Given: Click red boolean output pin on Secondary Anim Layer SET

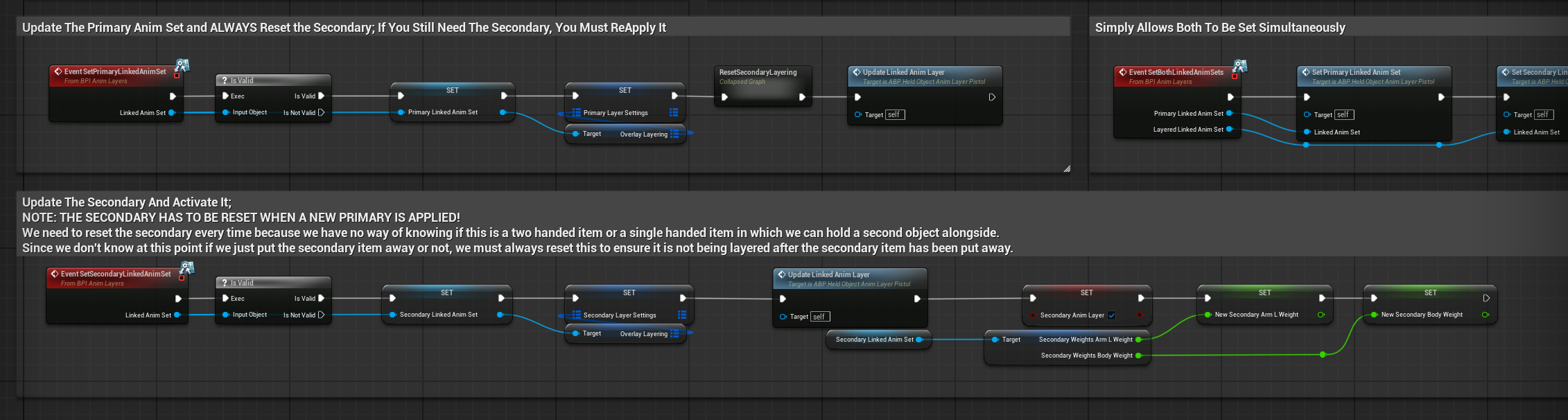Looking at the screenshot, I should click(1140, 315).
